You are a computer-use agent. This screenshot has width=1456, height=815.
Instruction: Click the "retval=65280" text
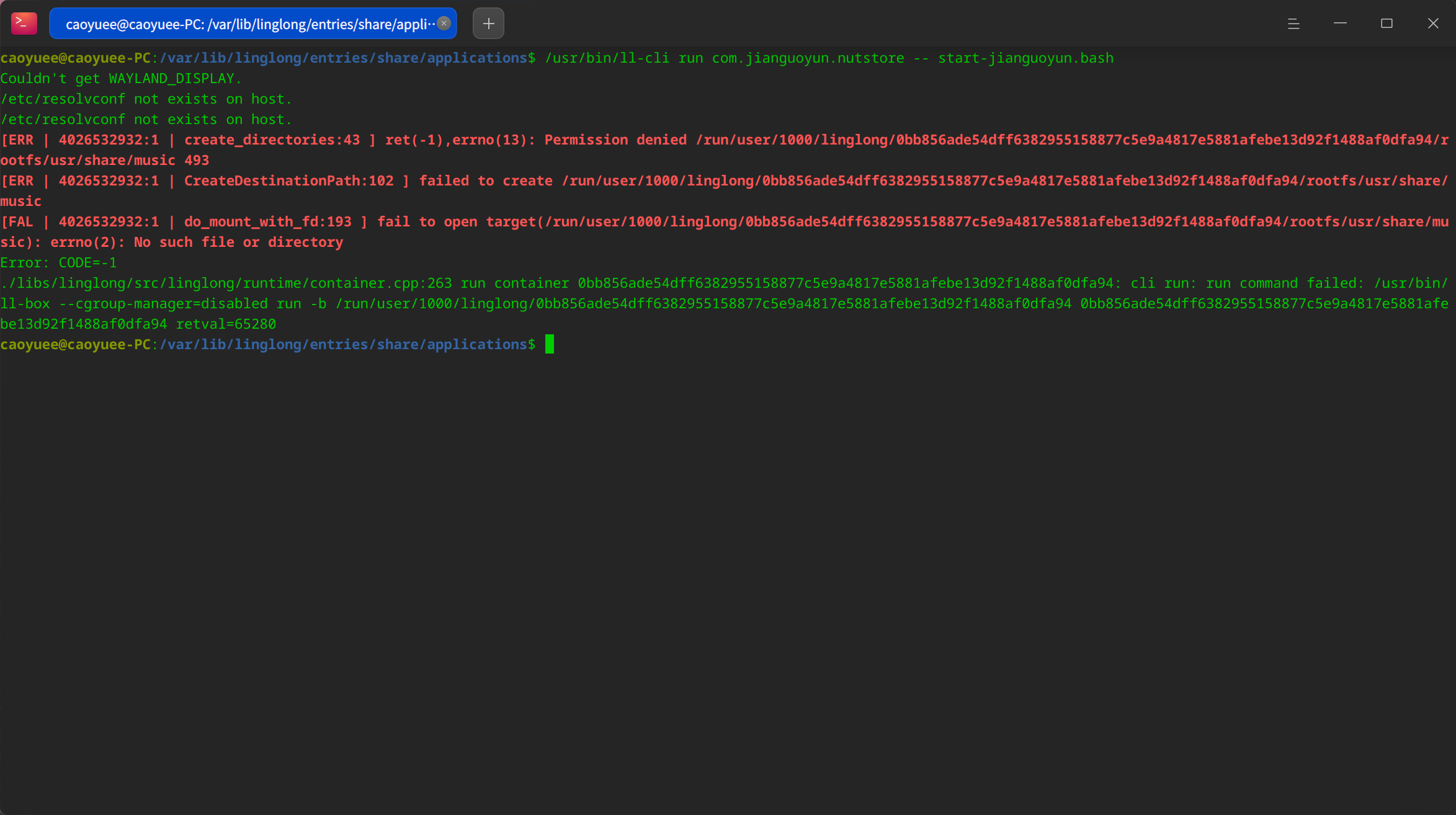pyautogui.click(x=226, y=324)
